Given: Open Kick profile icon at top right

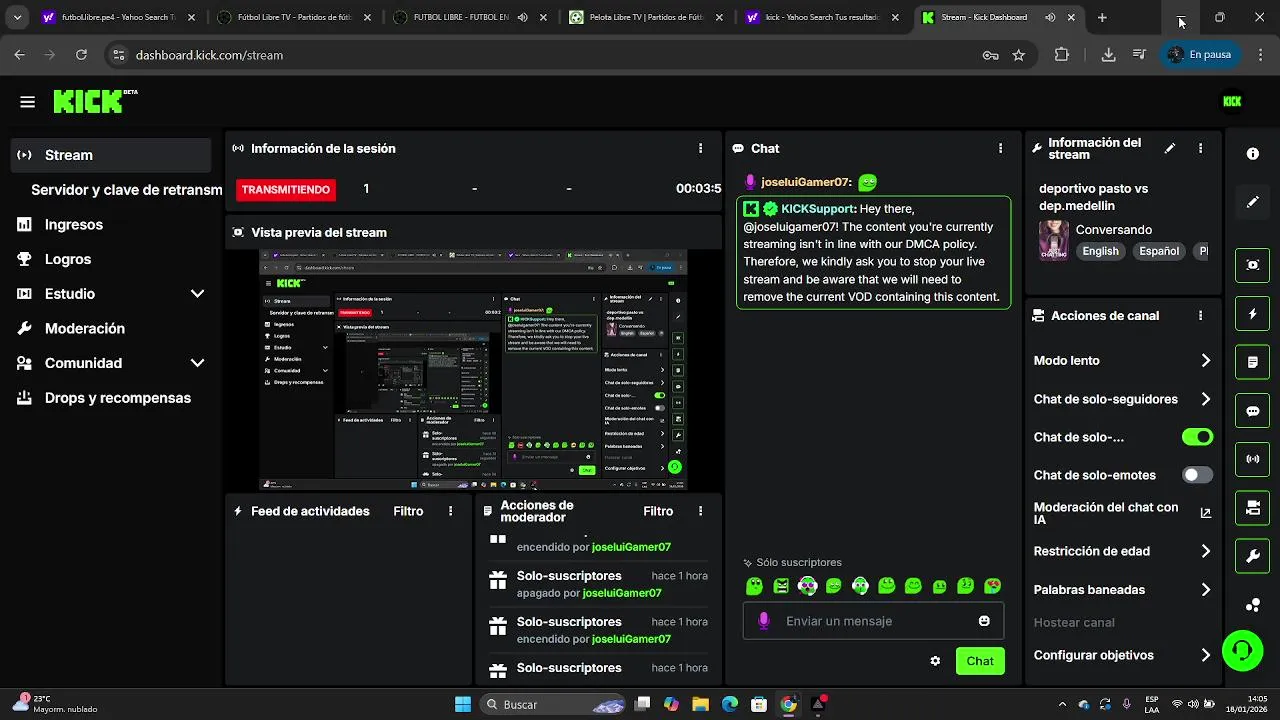Looking at the screenshot, I should [x=1232, y=101].
